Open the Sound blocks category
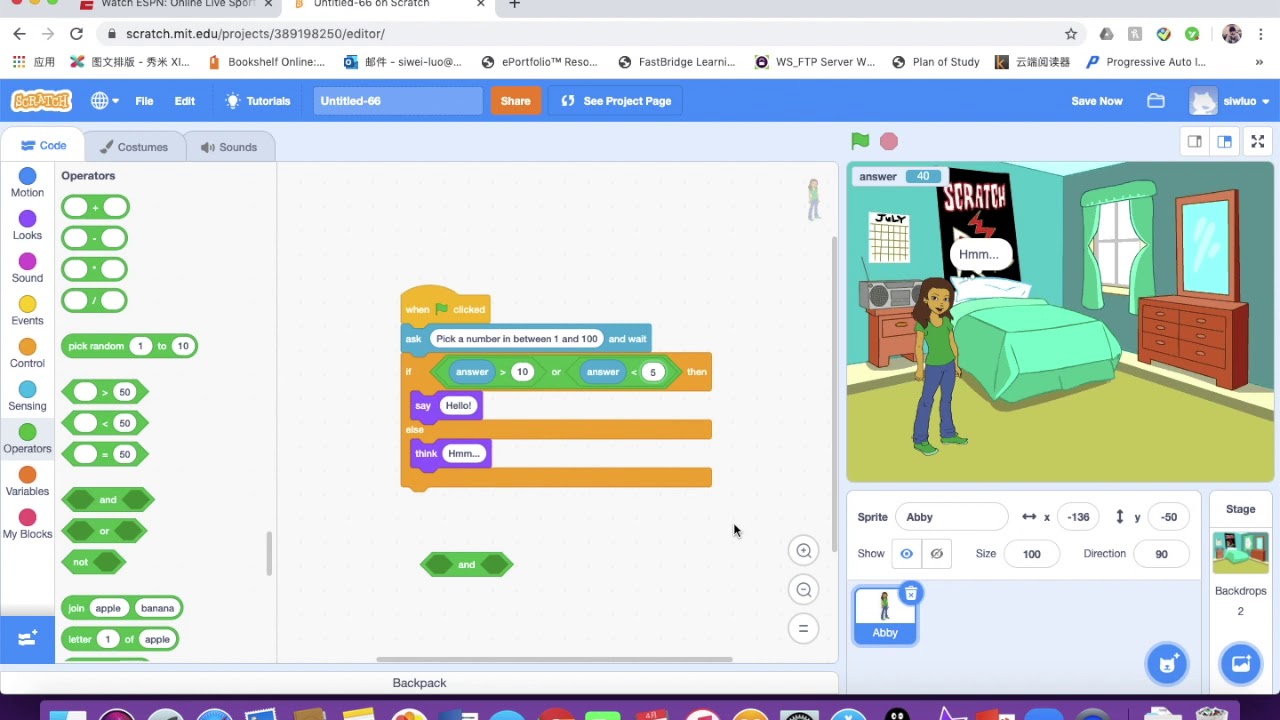The width and height of the screenshot is (1280, 720). point(27,269)
